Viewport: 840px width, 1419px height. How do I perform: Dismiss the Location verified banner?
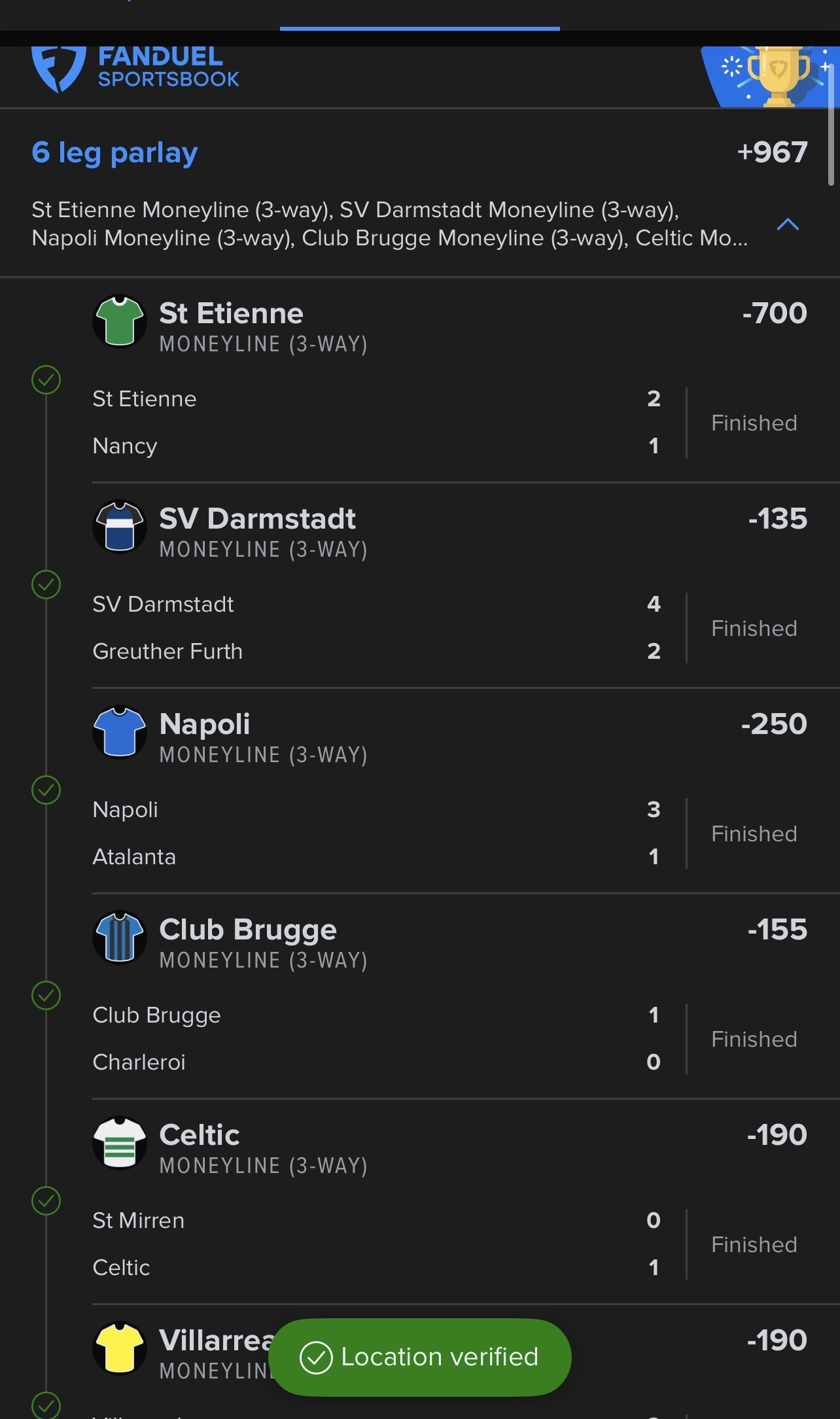click(x=420, y=1357)
